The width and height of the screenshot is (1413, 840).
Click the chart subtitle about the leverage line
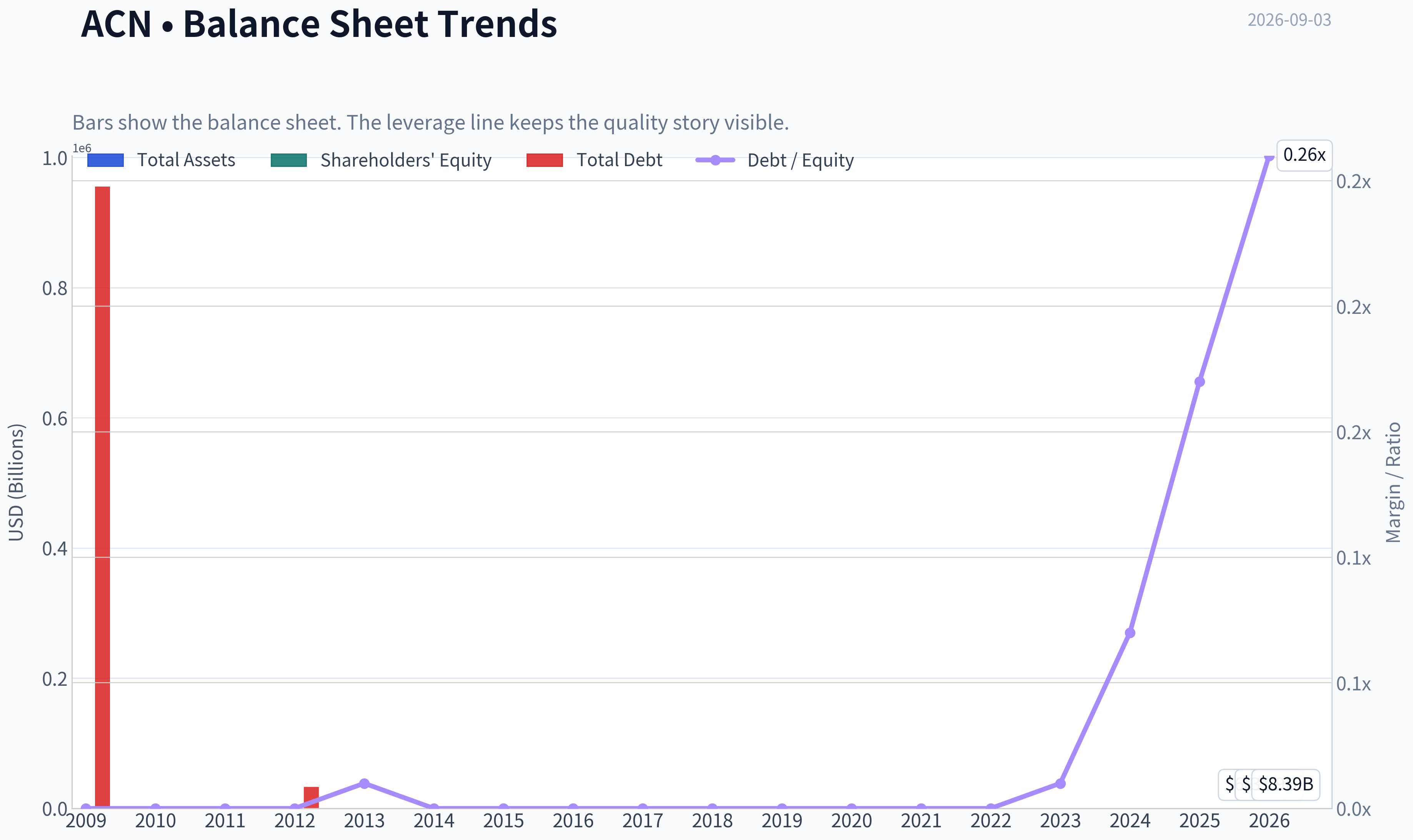coord(431,122)
